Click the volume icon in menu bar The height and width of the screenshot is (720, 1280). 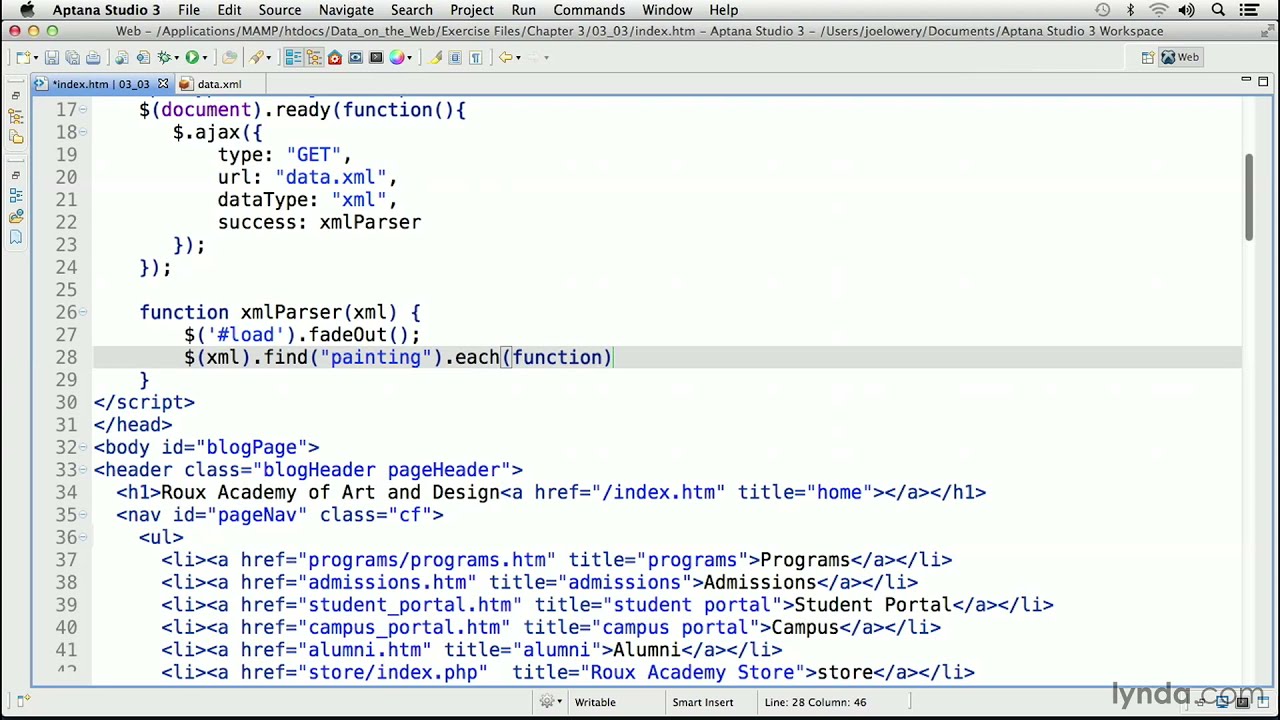(1187, 10)
